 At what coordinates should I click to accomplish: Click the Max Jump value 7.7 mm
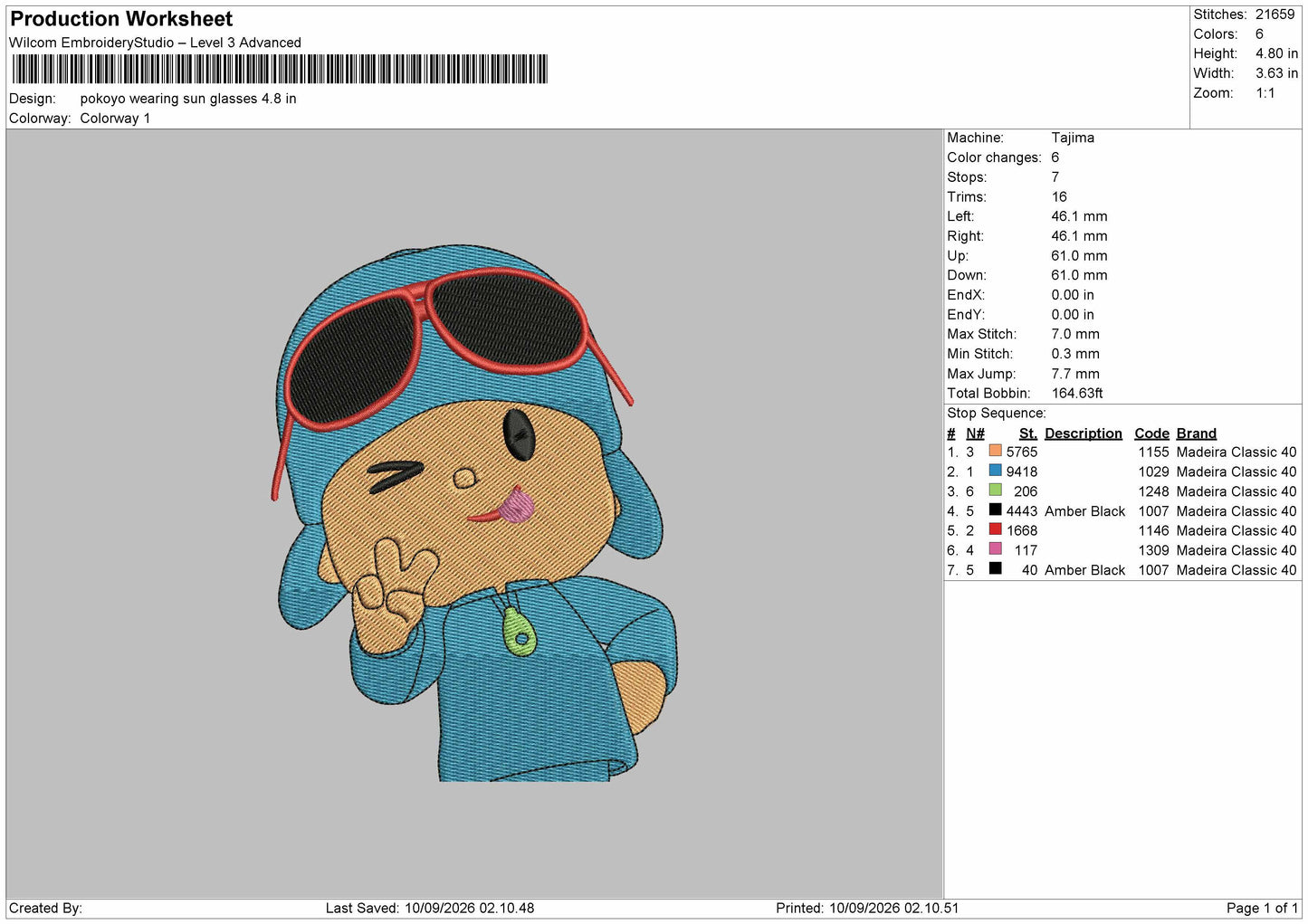coord(1075,374)
